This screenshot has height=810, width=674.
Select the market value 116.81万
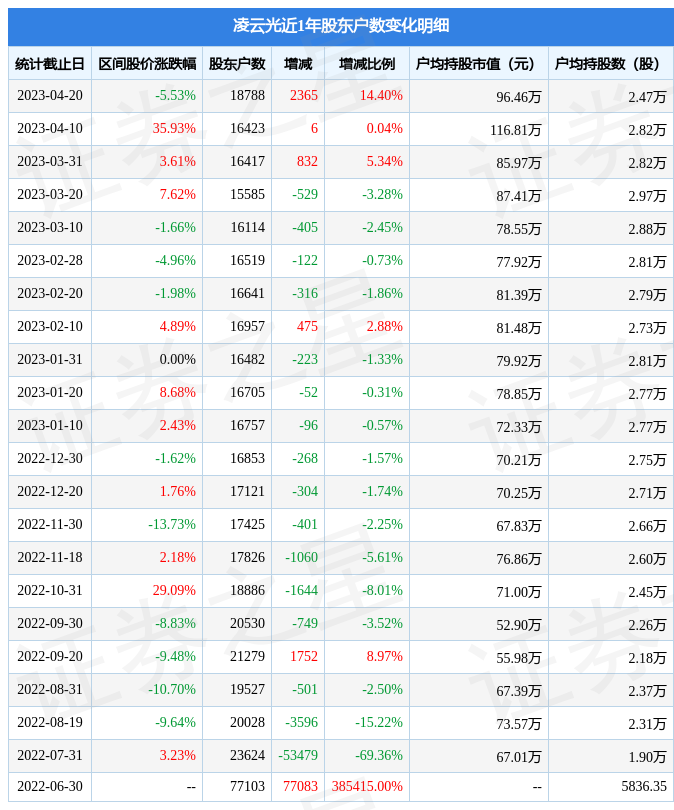coord(515,130)
